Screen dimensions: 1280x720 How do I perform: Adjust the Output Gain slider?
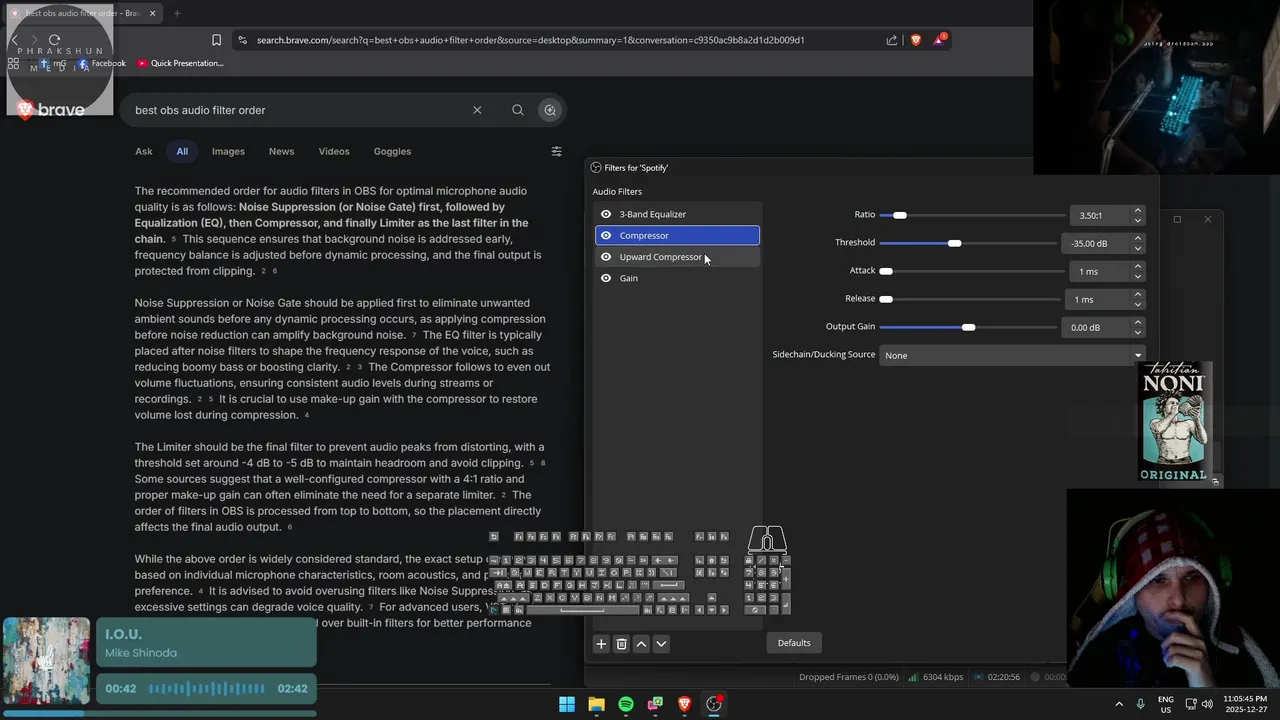(x=970, y=327)
